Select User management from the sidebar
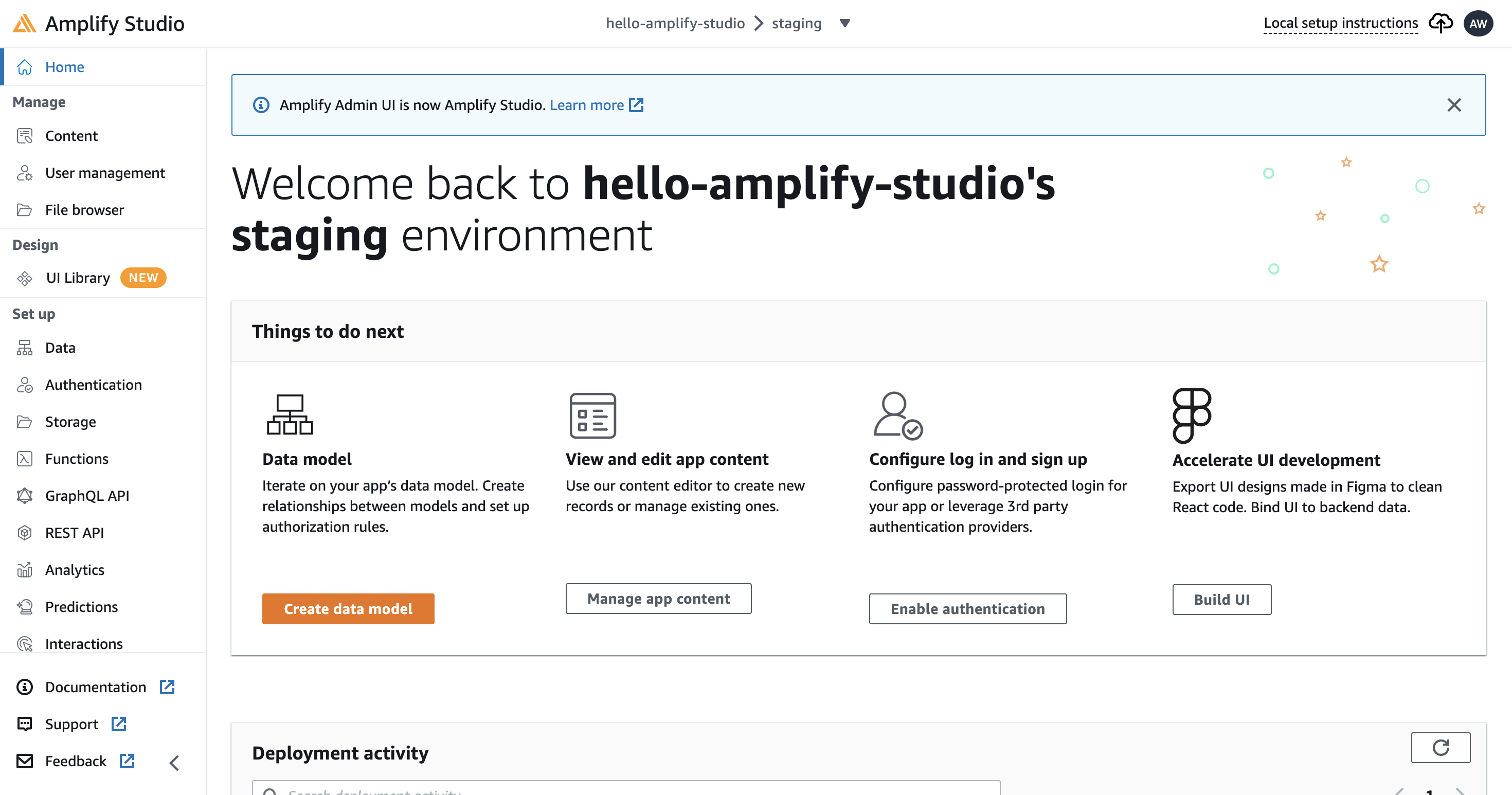Image resolution: width=1512 pixels, height=795 pixels. coord(104,172)
